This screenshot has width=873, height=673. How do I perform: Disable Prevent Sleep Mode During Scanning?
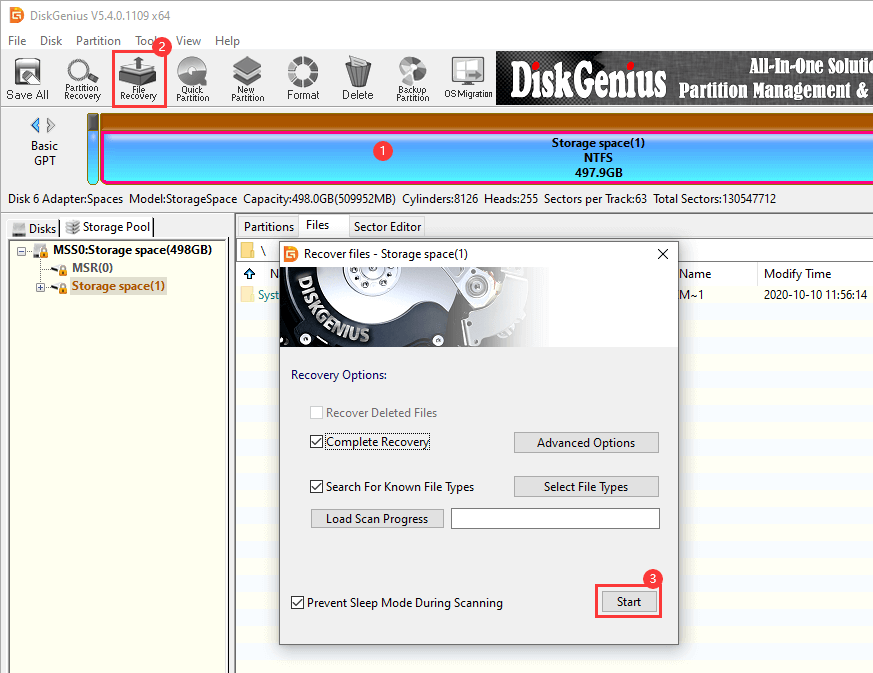[x=297, y=603]
